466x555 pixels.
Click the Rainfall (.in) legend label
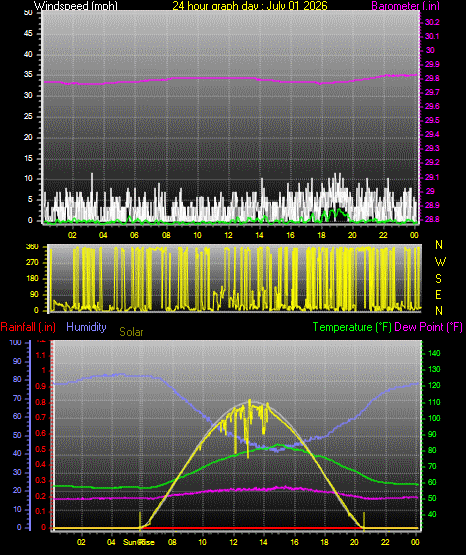pos(28,327)
